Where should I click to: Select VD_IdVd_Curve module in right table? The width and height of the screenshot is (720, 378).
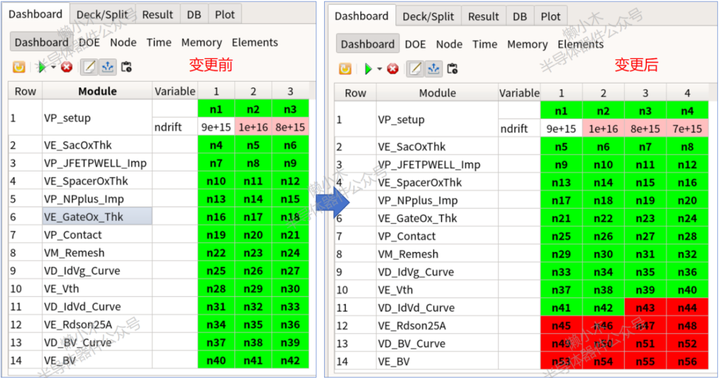437,308
